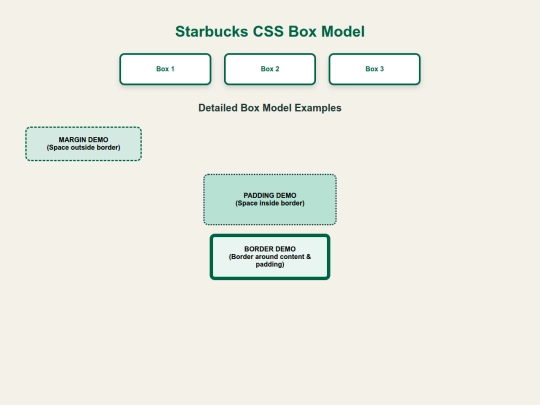Click the "Starbucks CSS Box Model" heading
This screenshot has height=405, width=540.
270,31
